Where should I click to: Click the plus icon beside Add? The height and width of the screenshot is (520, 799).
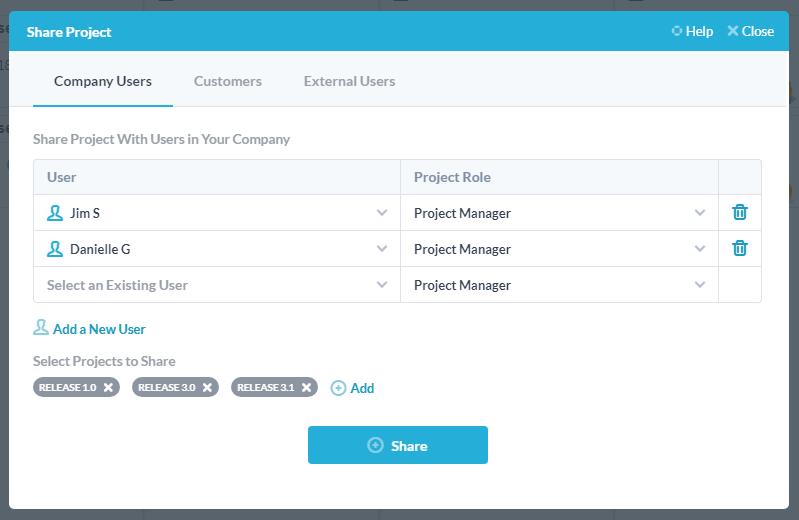pyautogui.click(x=338, y=388)
